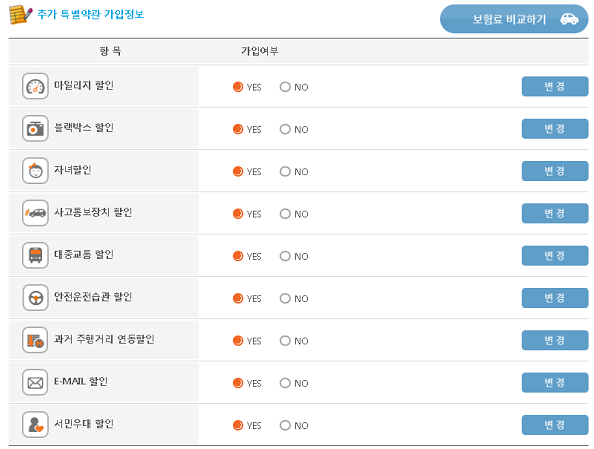
Task: Click the low-income preferential discount person icon
Action: coord(35,424)
